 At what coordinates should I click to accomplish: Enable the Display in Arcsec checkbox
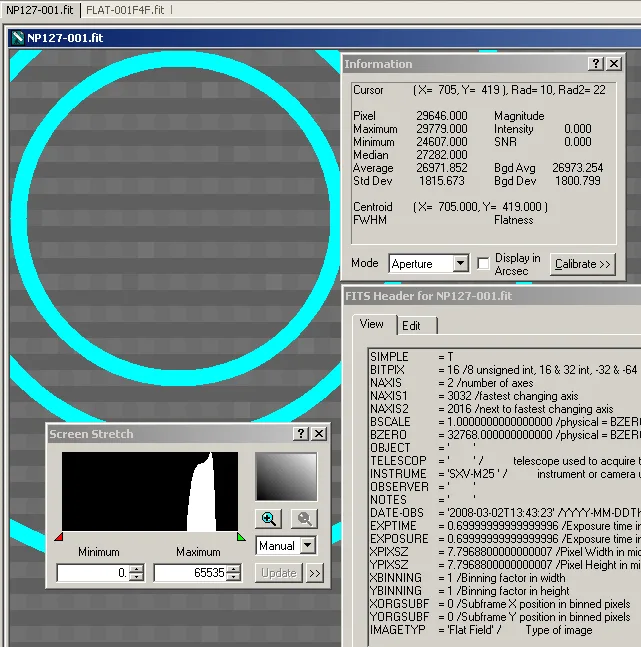(x=484, y=264)
